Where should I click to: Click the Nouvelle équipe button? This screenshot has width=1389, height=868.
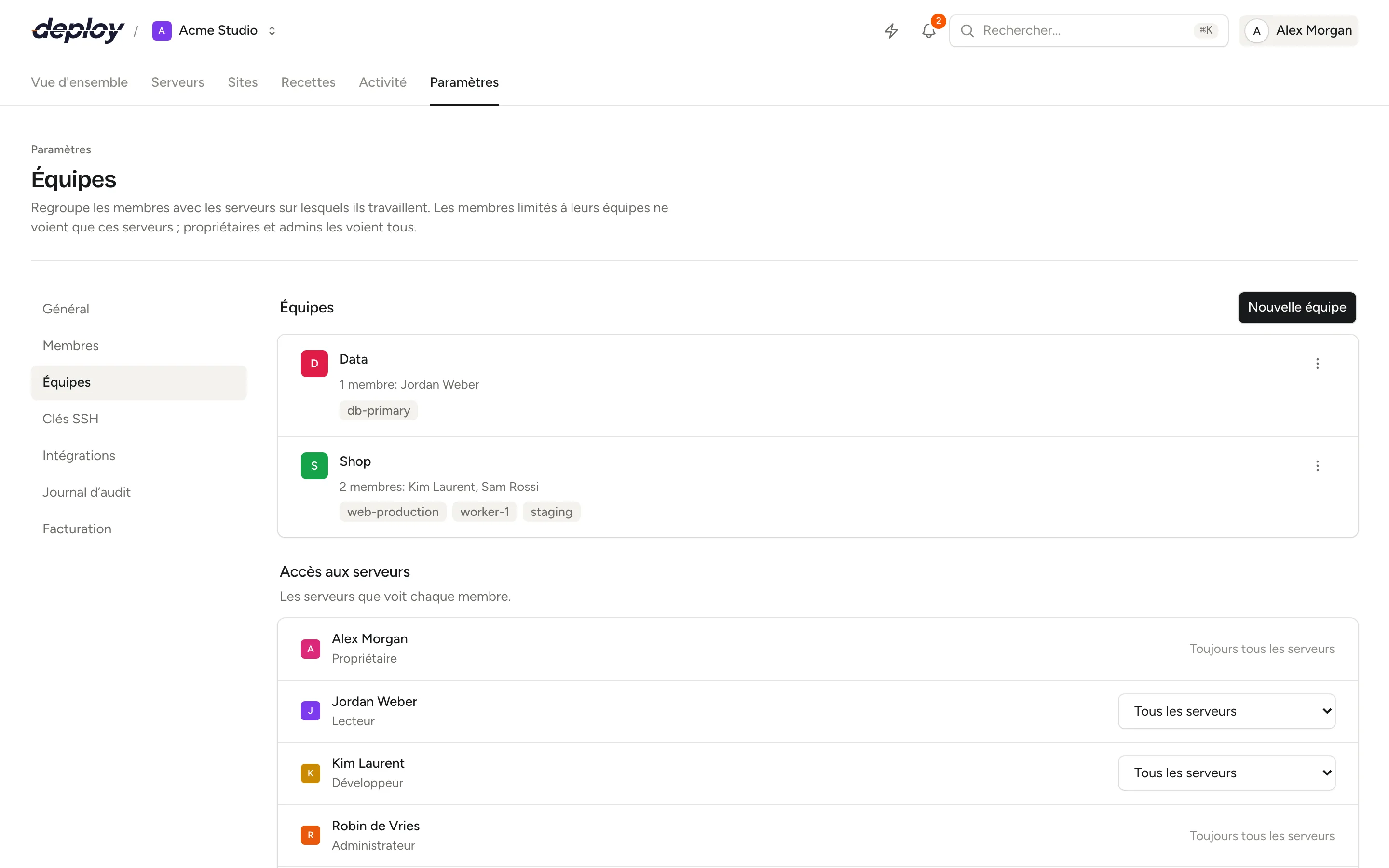point(1297,308)
